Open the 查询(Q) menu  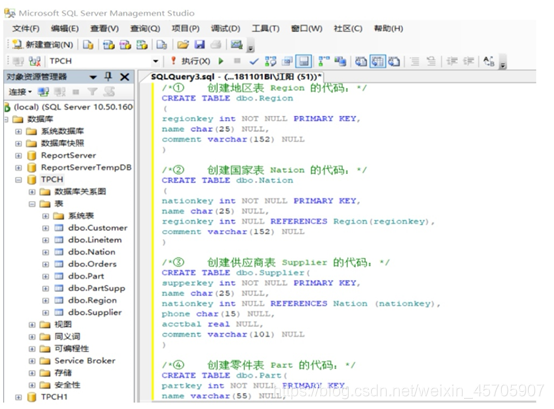[x=145, y=28]
